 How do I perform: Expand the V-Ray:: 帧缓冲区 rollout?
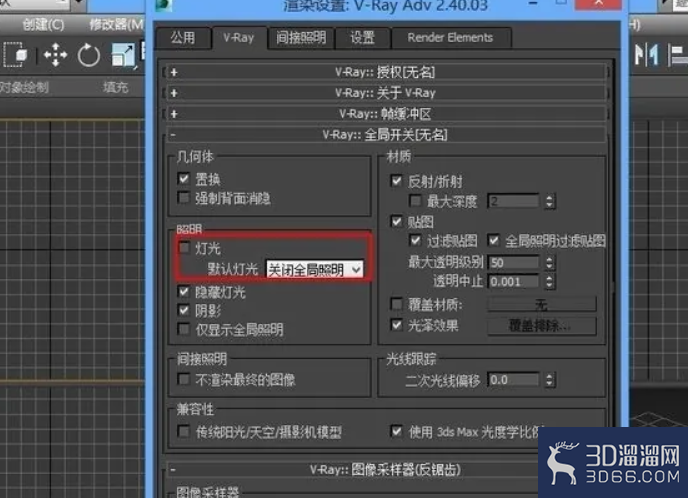pos(385,114)
